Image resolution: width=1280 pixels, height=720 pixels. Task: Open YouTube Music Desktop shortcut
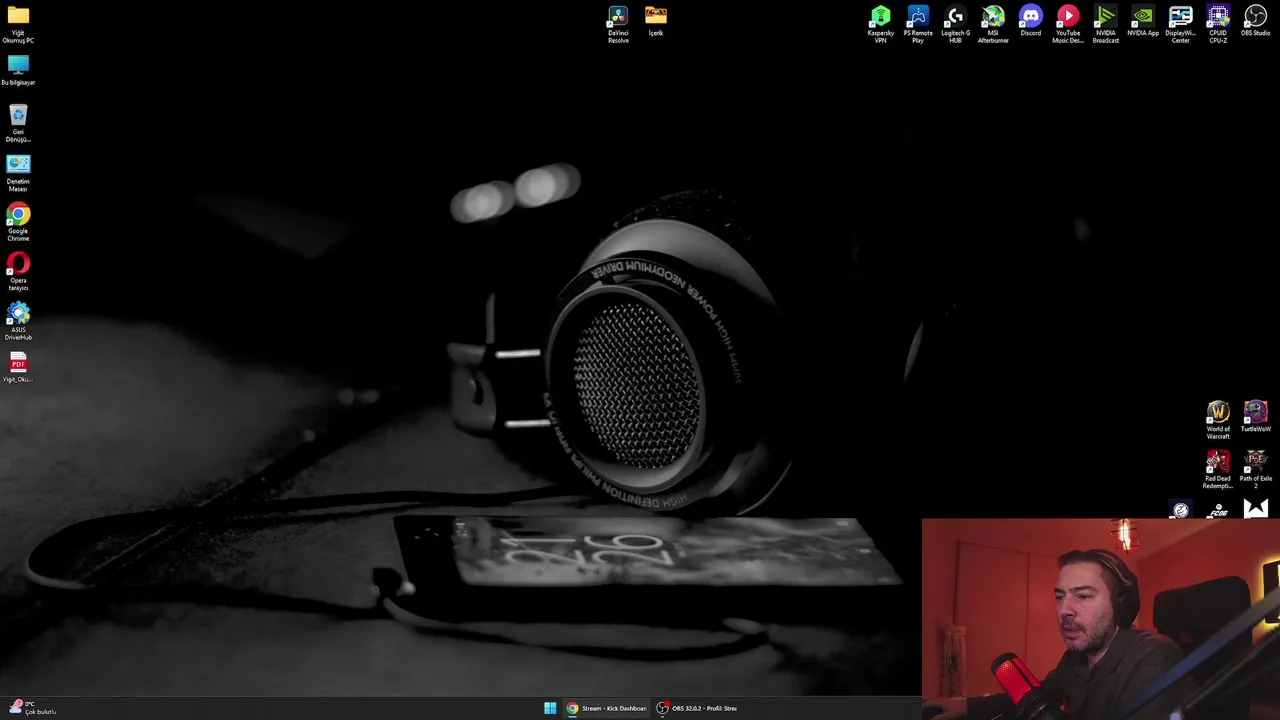[x=1068, y=24]
